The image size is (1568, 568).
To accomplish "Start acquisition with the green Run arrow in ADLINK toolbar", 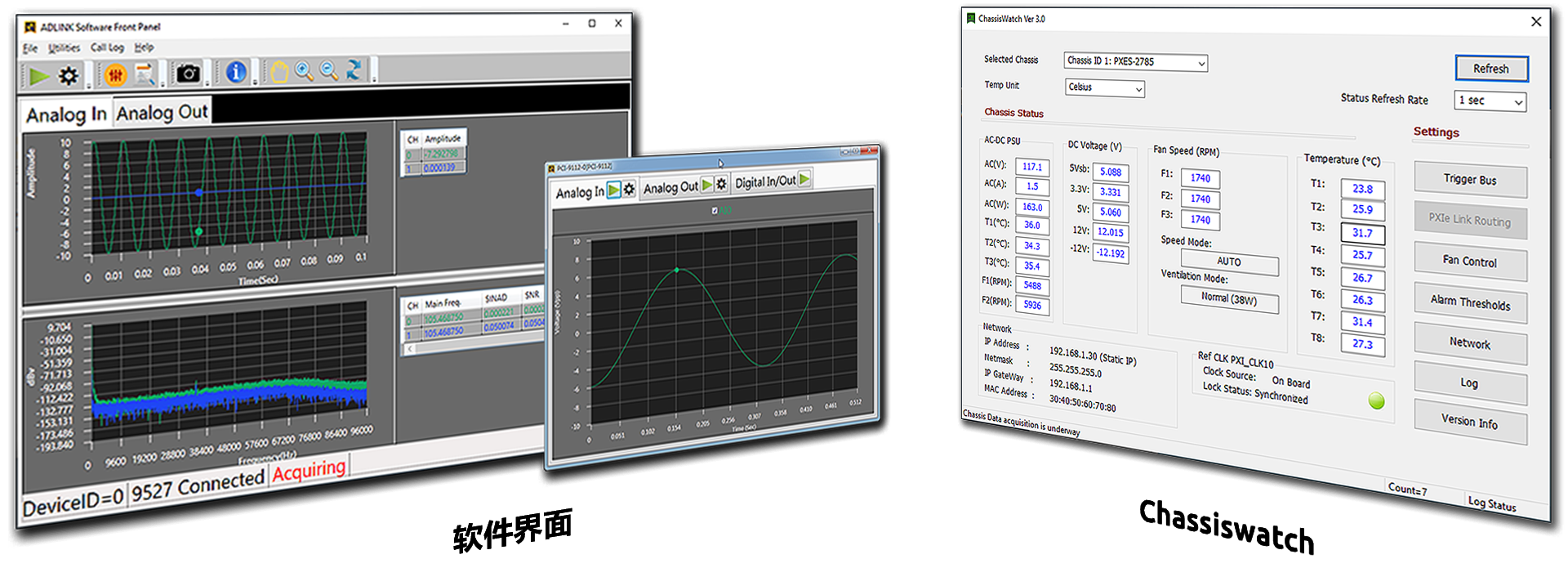I will point(38,76).
